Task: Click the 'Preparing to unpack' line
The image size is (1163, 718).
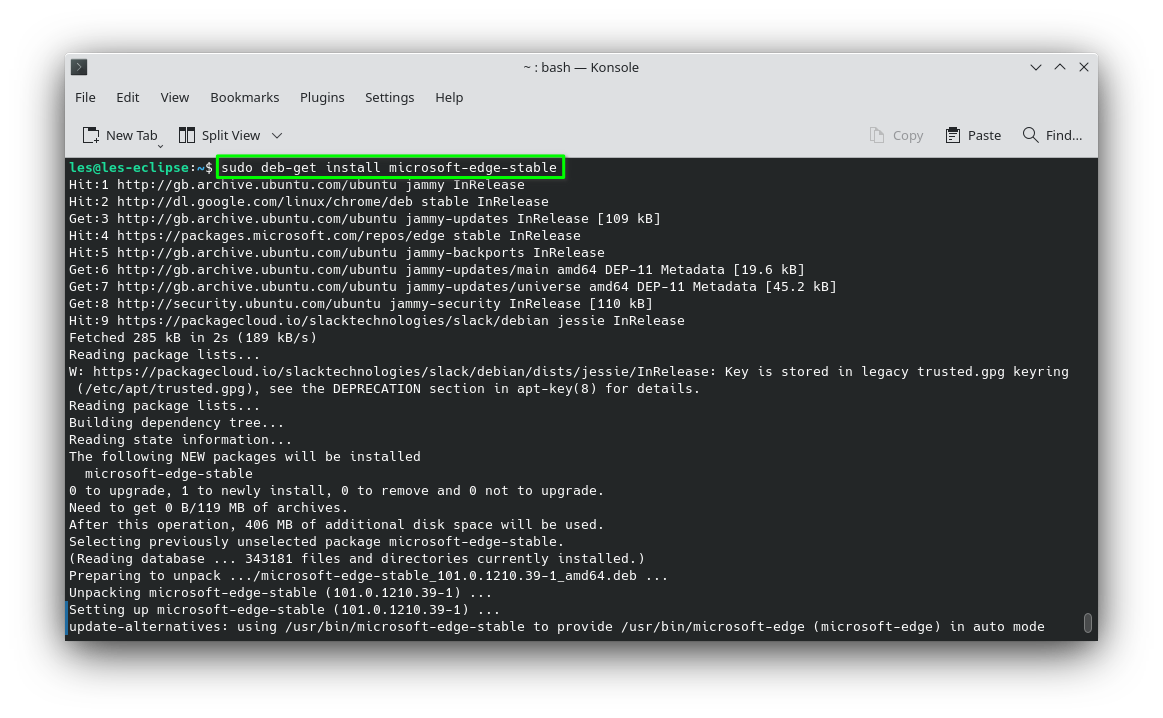Action: point(369,576)
